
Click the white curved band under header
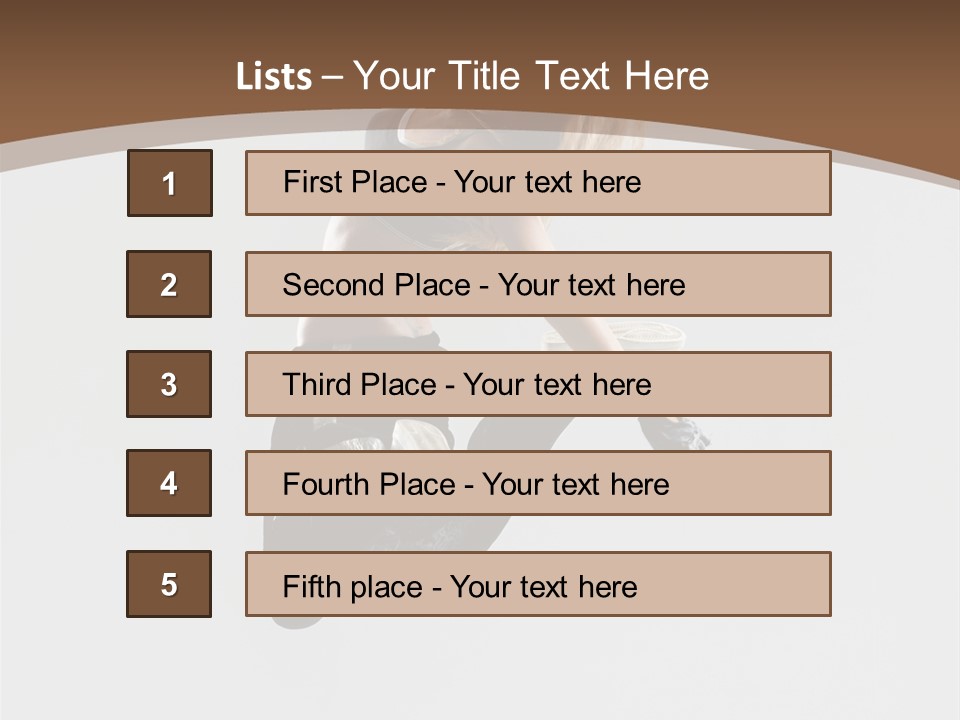pyautogui.click(x=60, y=150)
